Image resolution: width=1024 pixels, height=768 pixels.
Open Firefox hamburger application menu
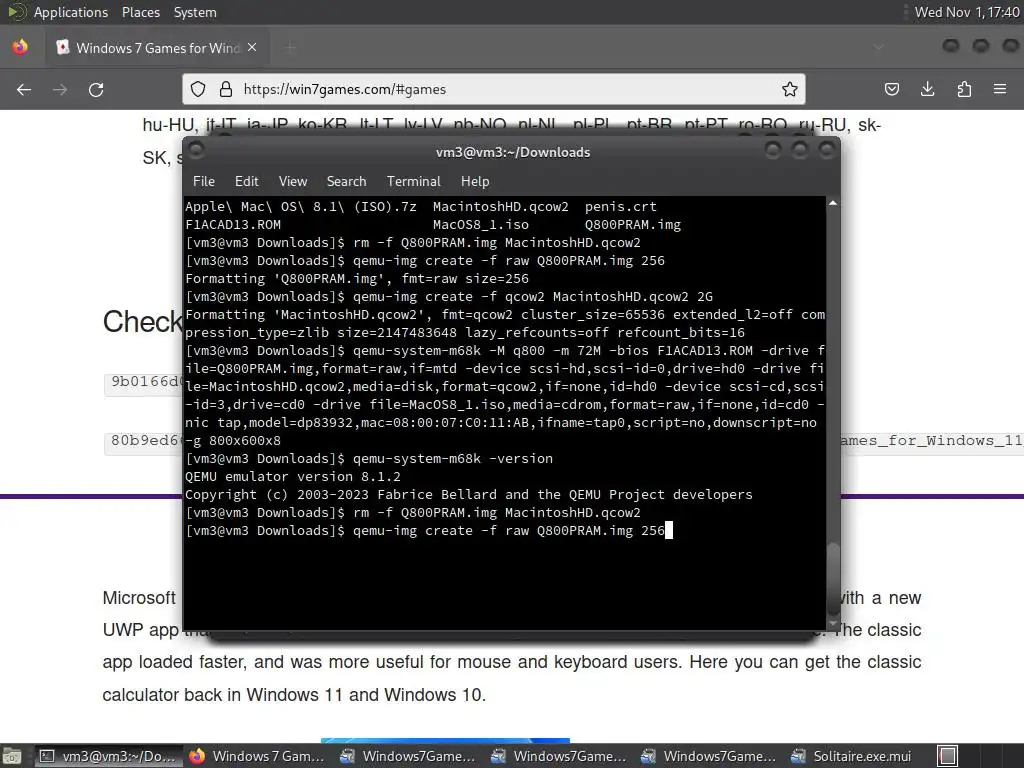click(x=1000, y=89)
